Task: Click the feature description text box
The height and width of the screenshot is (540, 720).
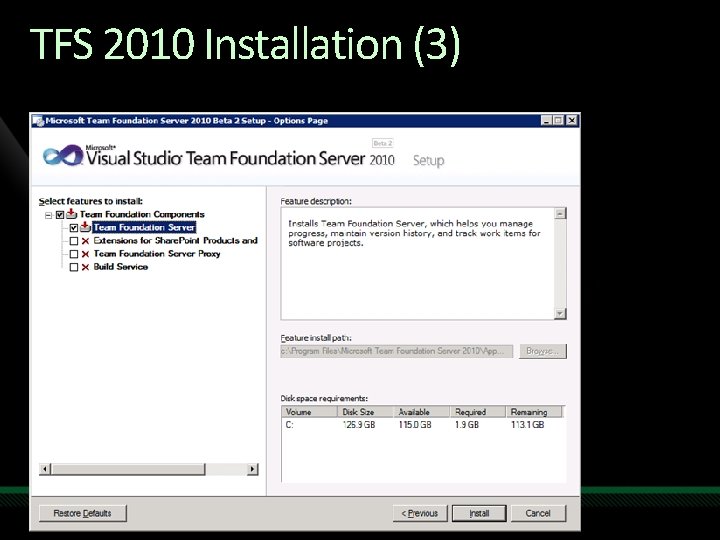Action: point(417,264)
